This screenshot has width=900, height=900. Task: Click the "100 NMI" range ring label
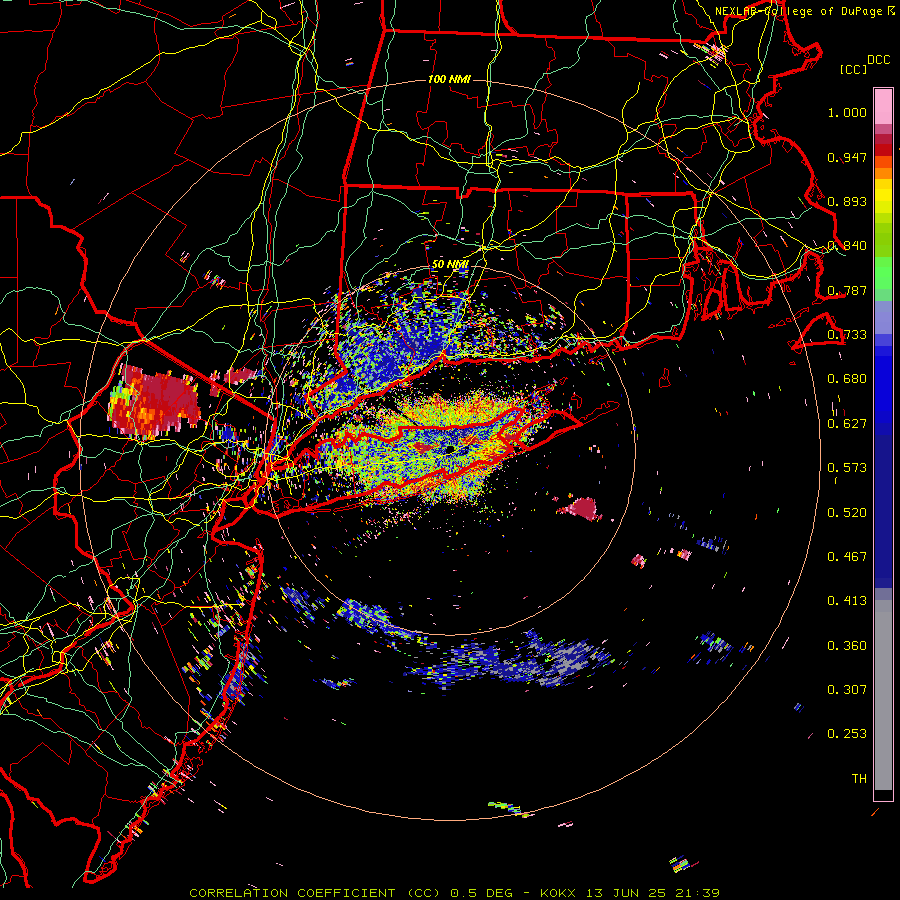coord(449,79)
